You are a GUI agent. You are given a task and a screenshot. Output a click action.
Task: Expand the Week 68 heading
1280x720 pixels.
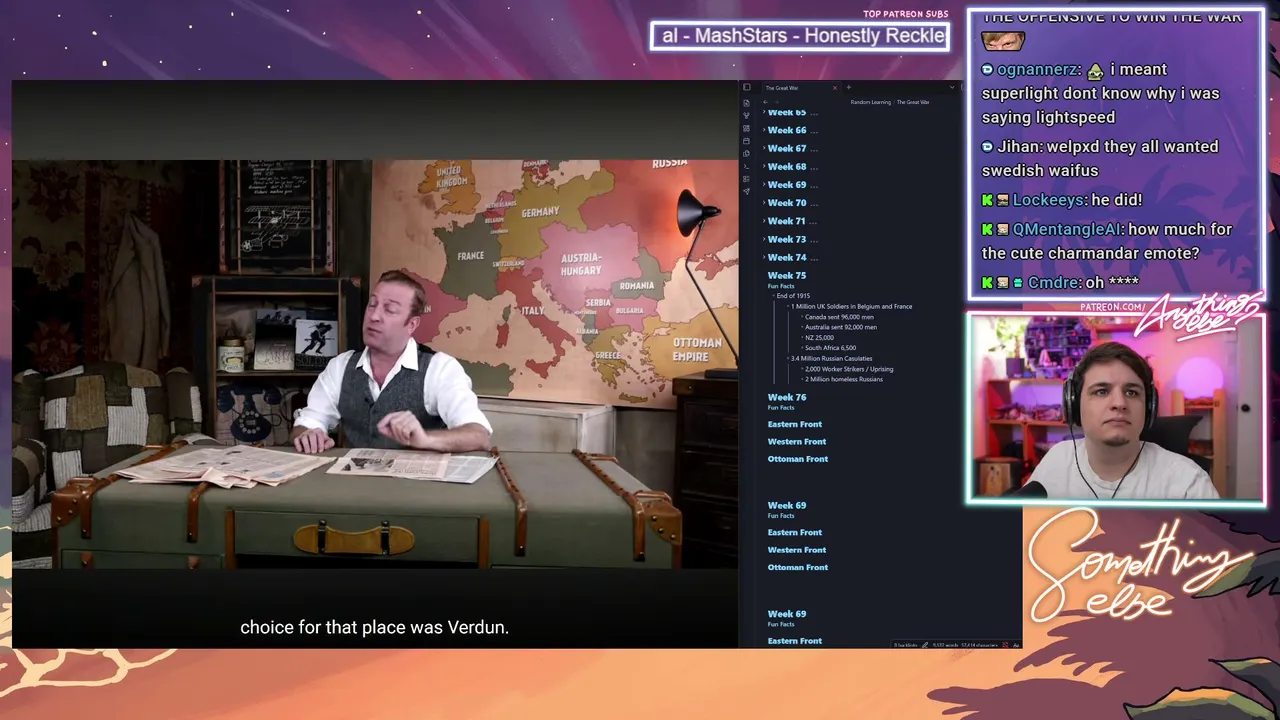[764, 166]
